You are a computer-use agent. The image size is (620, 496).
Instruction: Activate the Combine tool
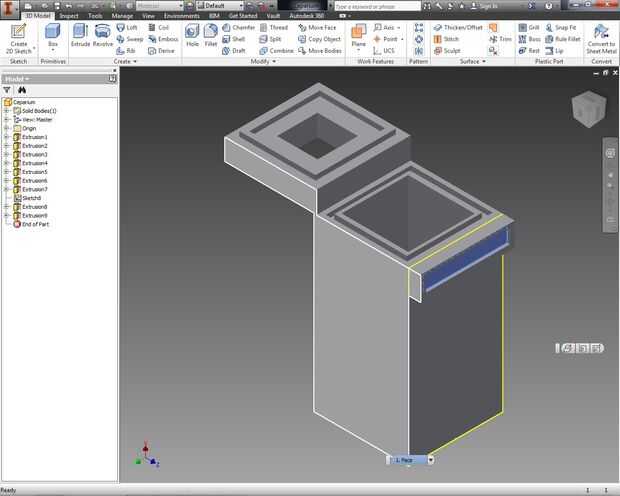click(x=276, y=51)
